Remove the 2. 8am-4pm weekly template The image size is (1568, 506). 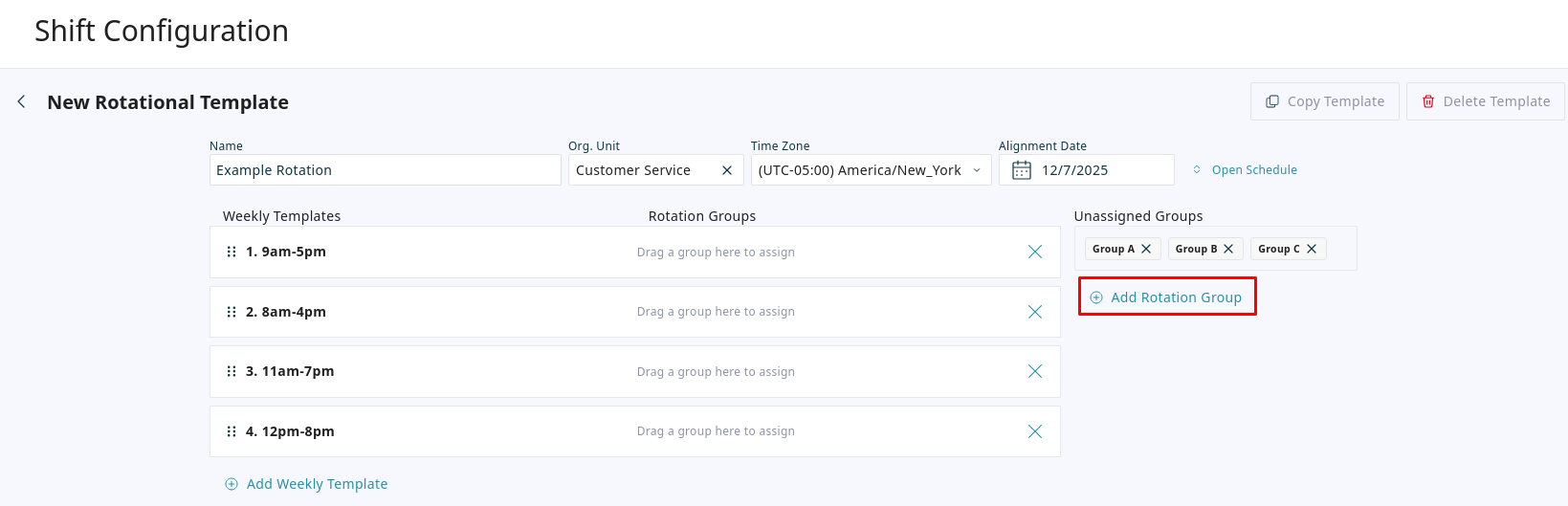coord(1034,312)
